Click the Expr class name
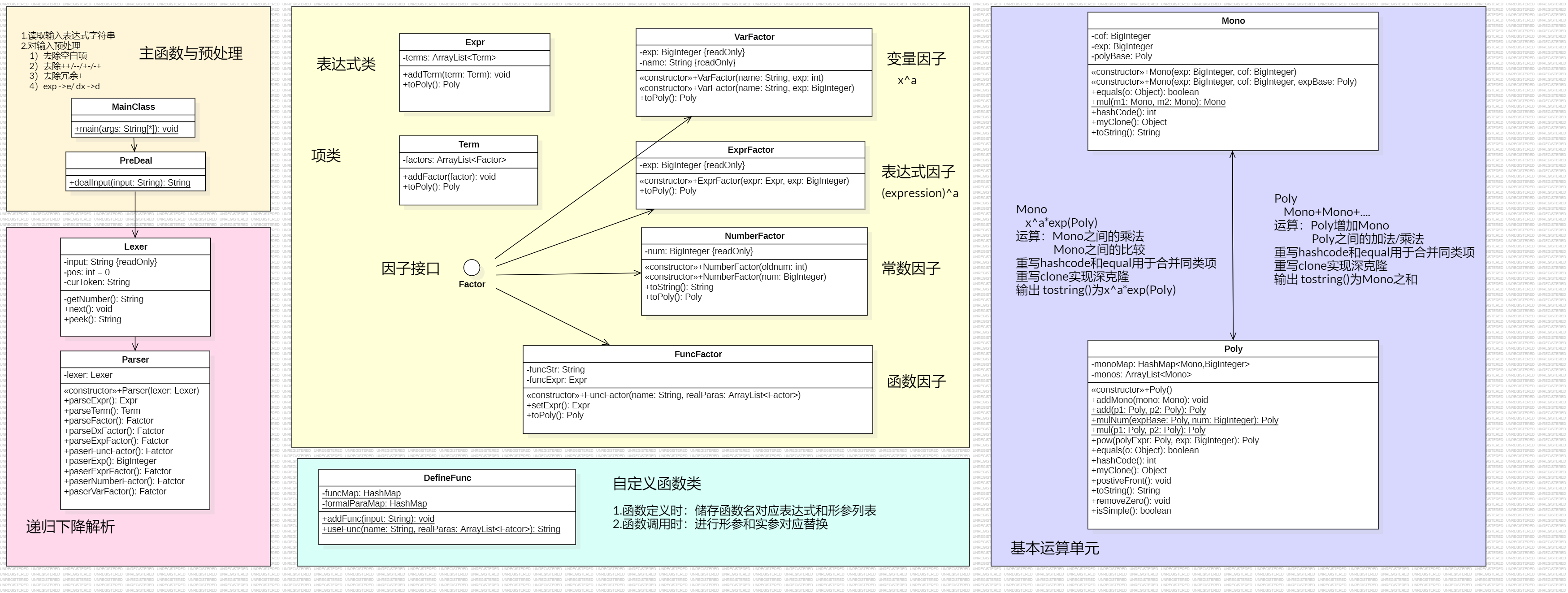The image size is (1568, 593). click(x=475, y=42)
